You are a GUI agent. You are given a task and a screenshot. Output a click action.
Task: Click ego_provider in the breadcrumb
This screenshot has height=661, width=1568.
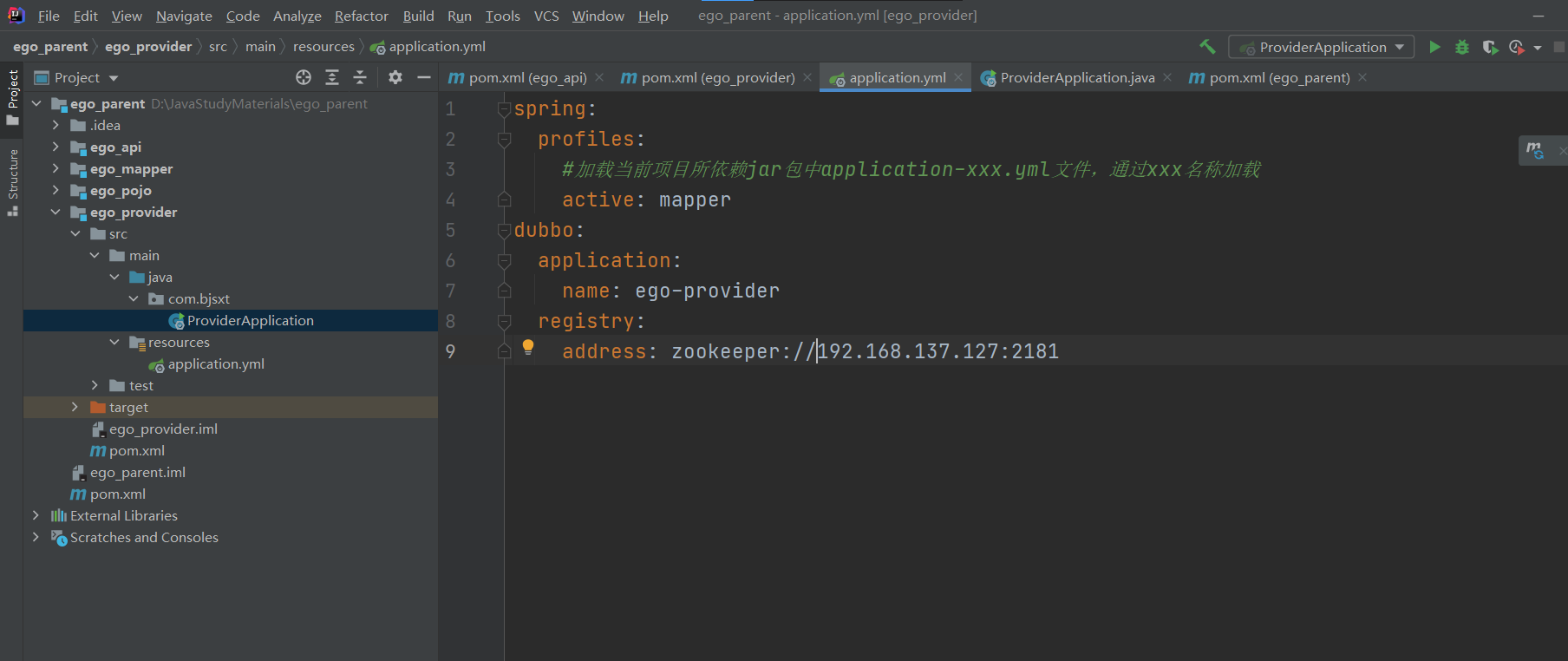[x=148, y=47]
